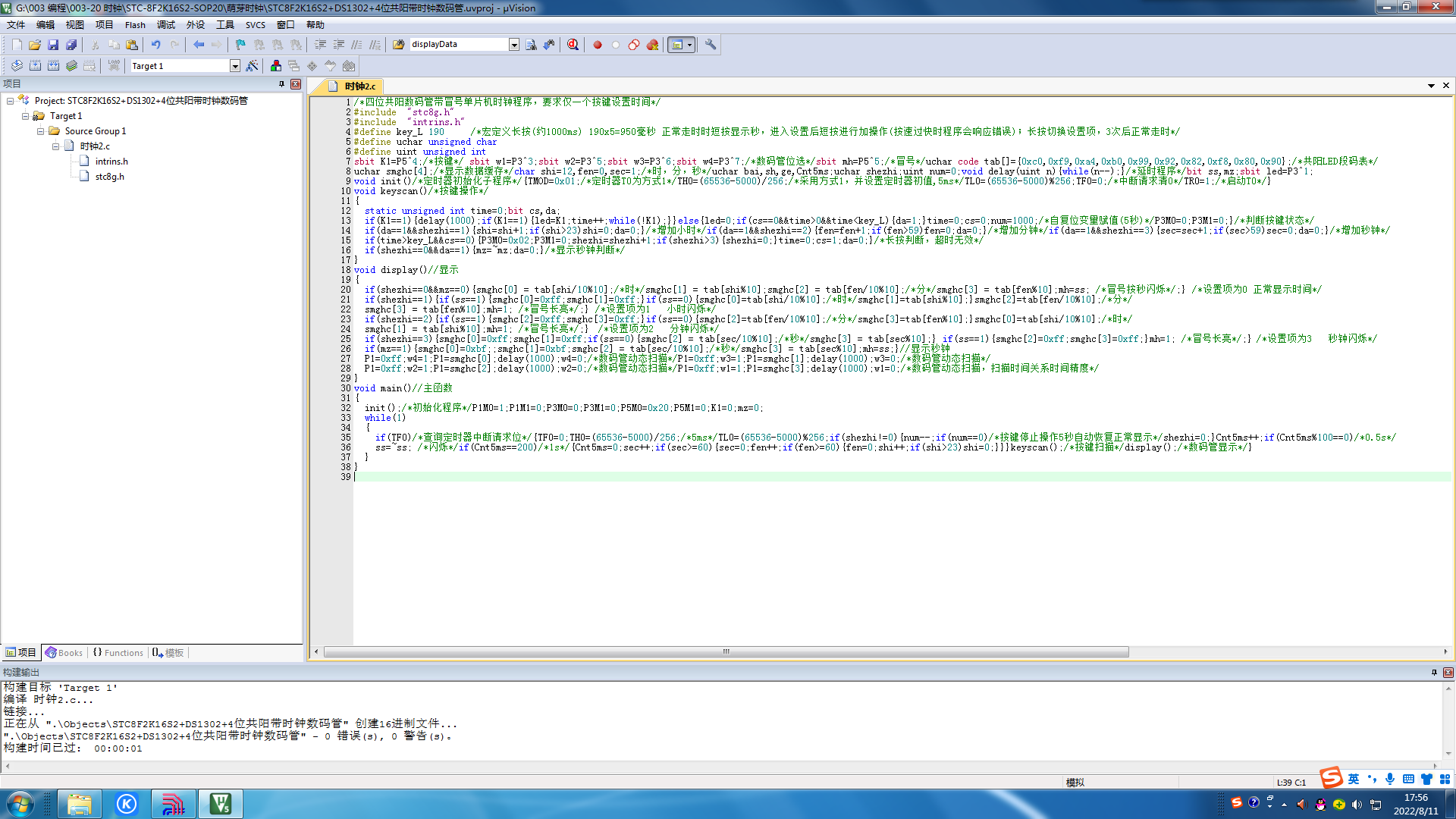Toggle the Sogou 英 input mode indicator
1456x819 pixels.
[x=1354, y=779]
